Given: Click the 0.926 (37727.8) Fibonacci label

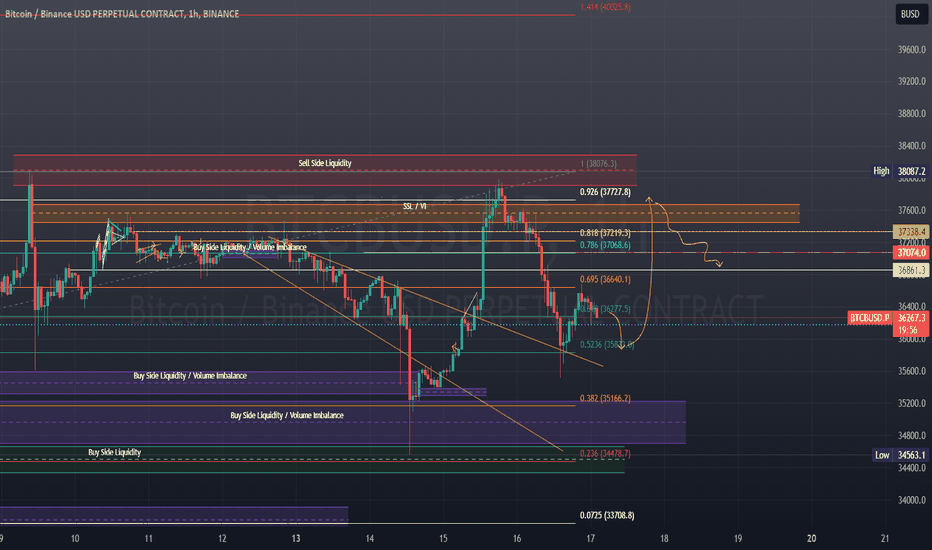Looking at the screenshot, I should coord(605,192).
